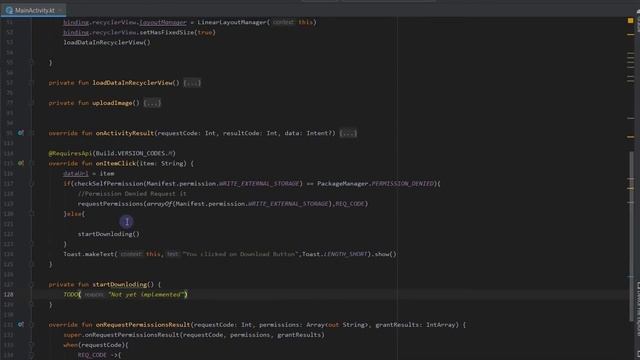Collapse onRequestPermissionsResult using gutter fold marker
The width and height of the screenshot is (640, 360).
pos(31,324)
